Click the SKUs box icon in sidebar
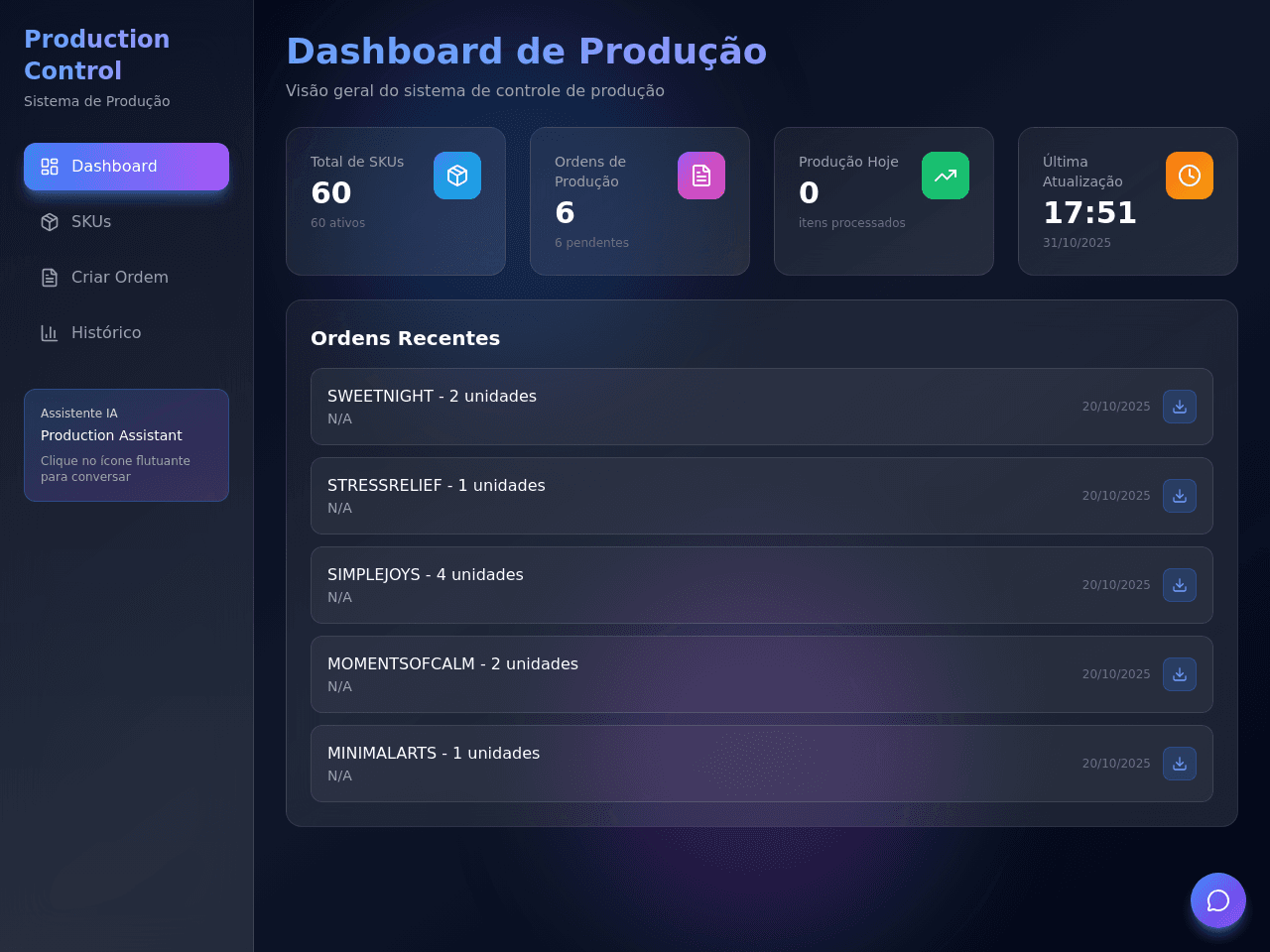This screenshot has height=952, width=1270. click(x=50, y=222)
